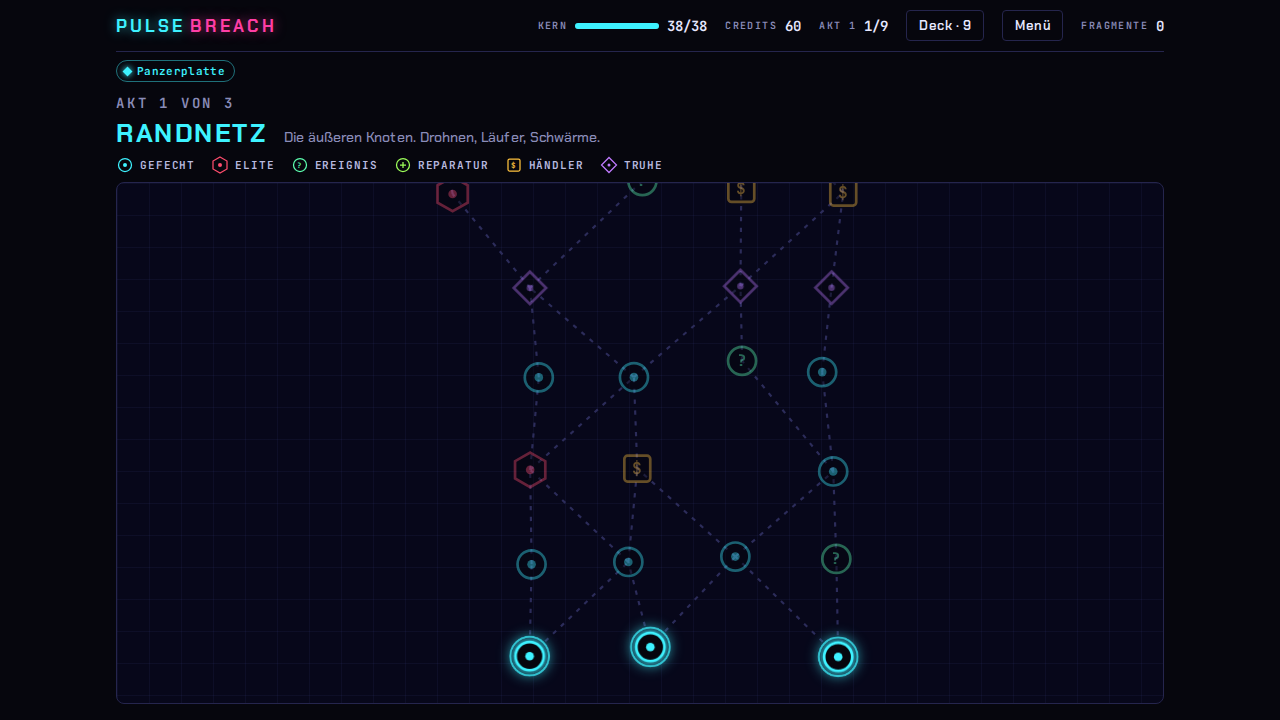Screen dimensions: 1280x720
Task: Click the CREDITS 60 counter
Action: [763, 26]
